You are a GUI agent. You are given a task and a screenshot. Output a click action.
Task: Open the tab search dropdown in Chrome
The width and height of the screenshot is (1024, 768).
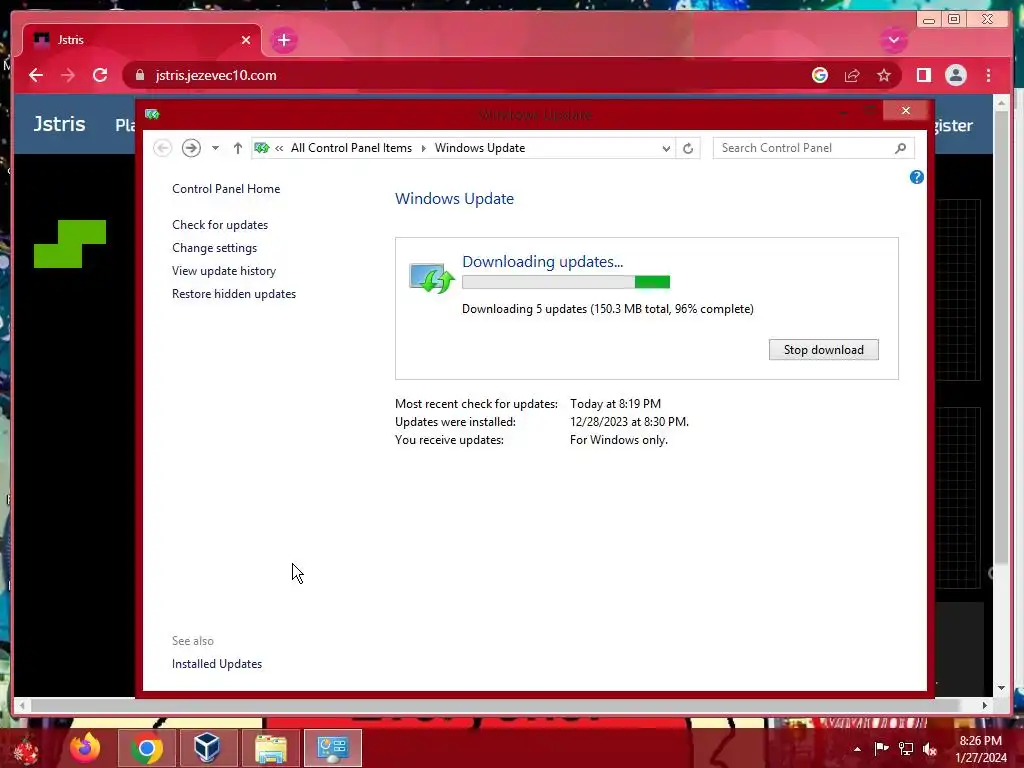pyautogui.click(x=893, y=40)
